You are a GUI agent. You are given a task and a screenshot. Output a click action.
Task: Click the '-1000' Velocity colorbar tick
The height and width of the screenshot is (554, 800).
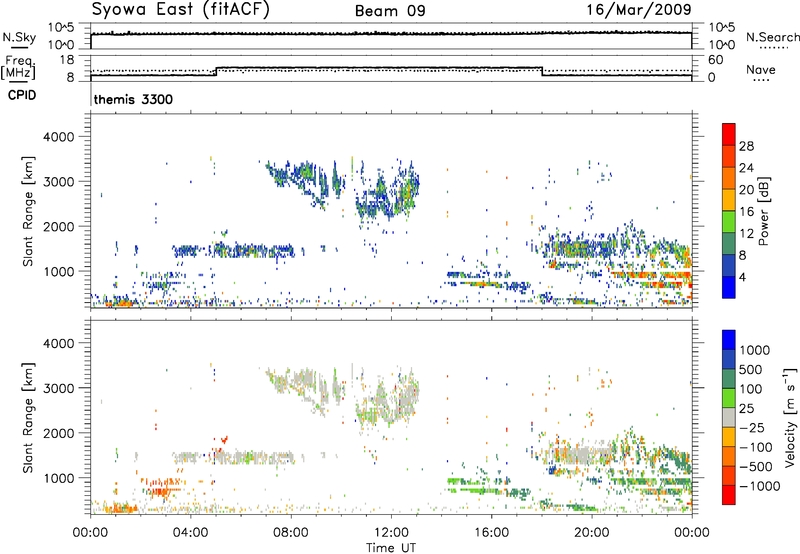tap(760, 486)
